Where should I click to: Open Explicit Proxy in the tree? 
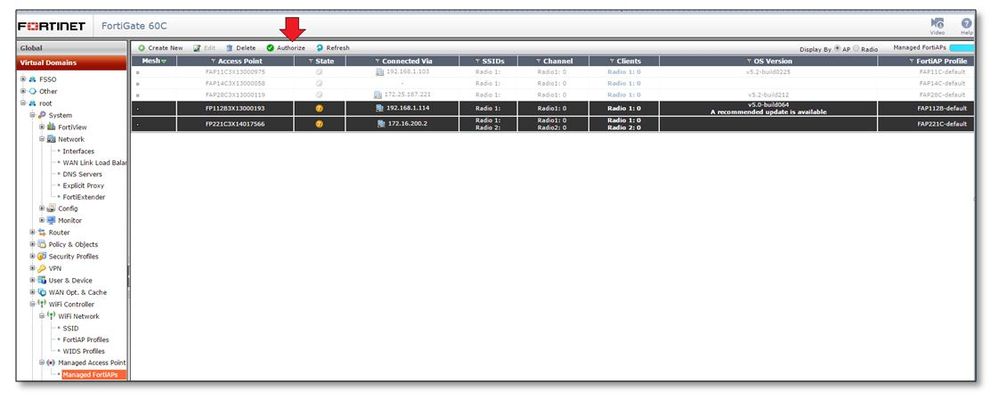(x=83, y=186)
